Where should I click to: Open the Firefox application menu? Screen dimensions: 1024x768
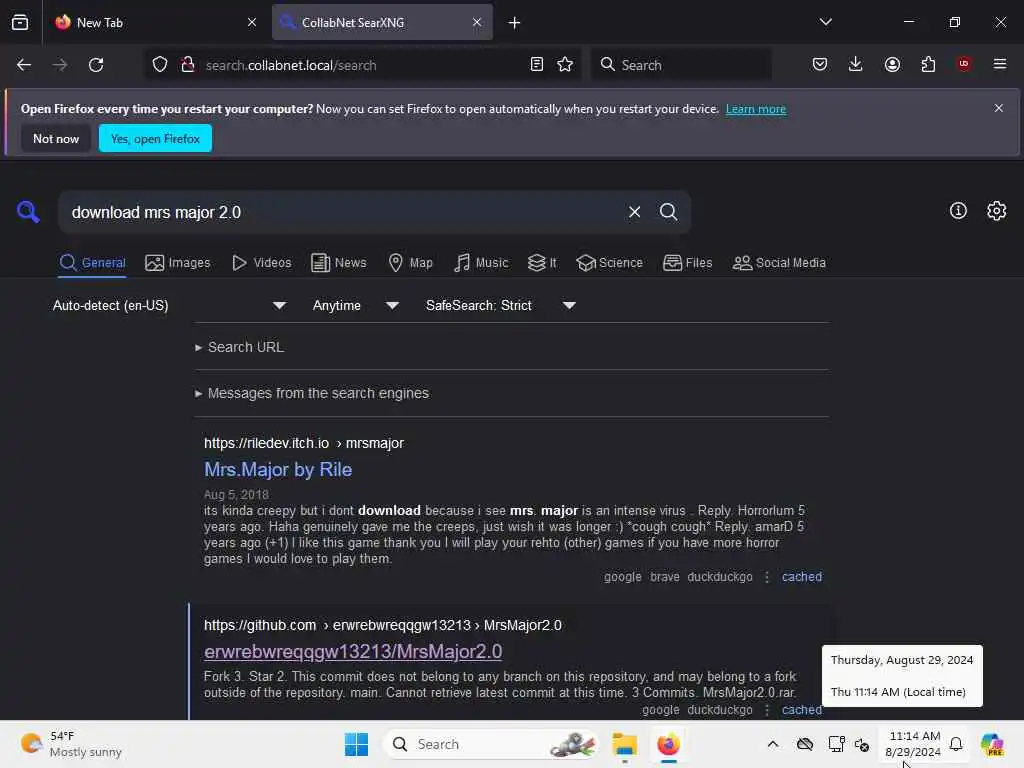pos(1000,64)
